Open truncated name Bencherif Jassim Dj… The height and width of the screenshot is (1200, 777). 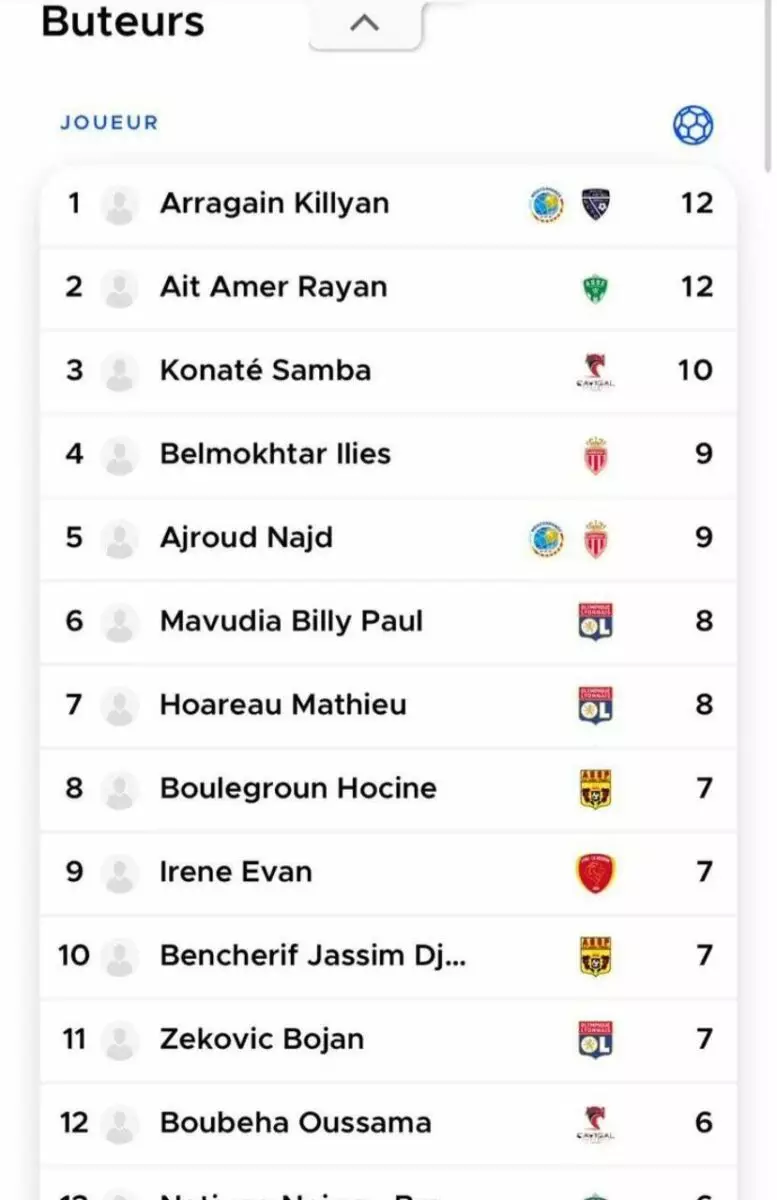312,956
